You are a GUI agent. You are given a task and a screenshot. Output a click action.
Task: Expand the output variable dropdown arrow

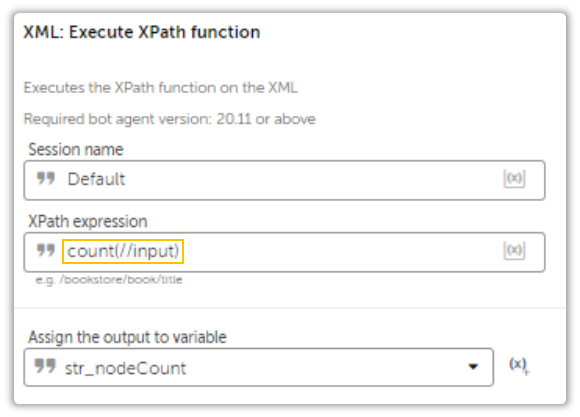click(473, 367)
